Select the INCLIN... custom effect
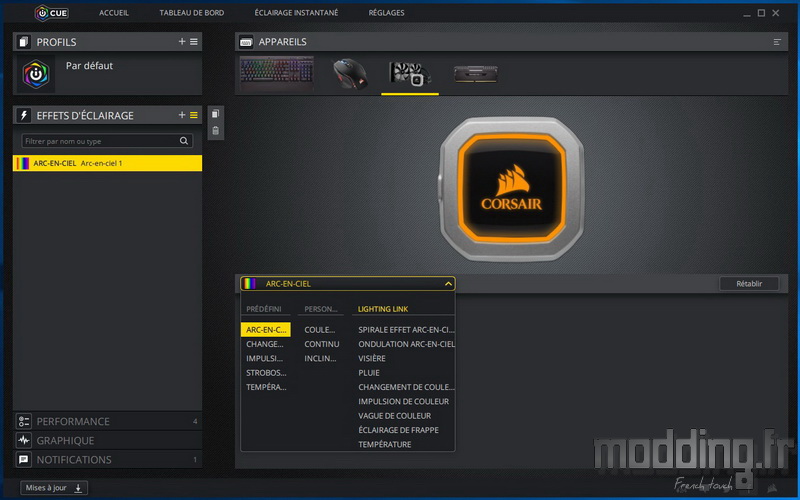800x500 pixels. 320,358
